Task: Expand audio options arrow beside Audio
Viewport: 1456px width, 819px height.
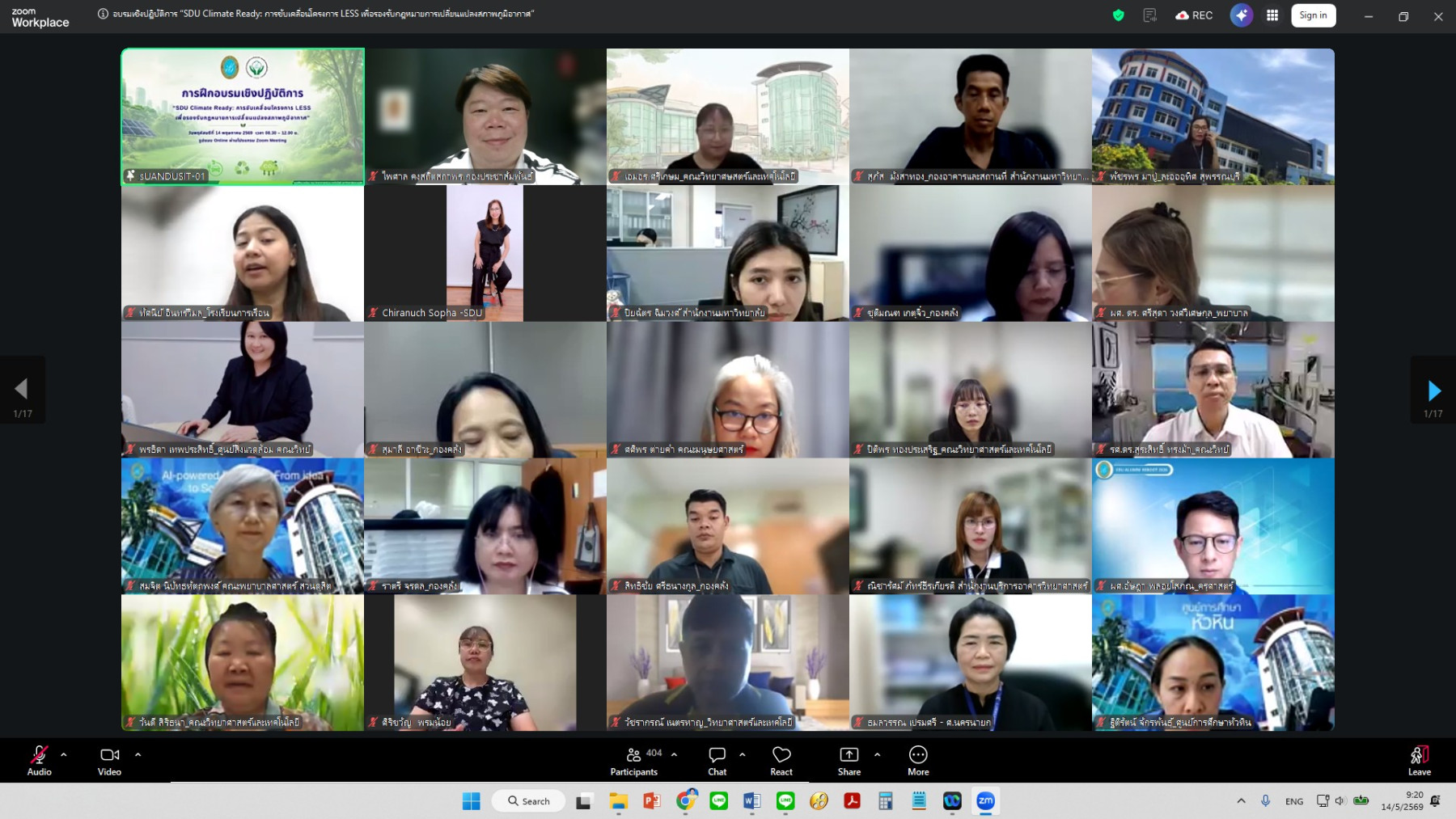Action: click(64, 754)
